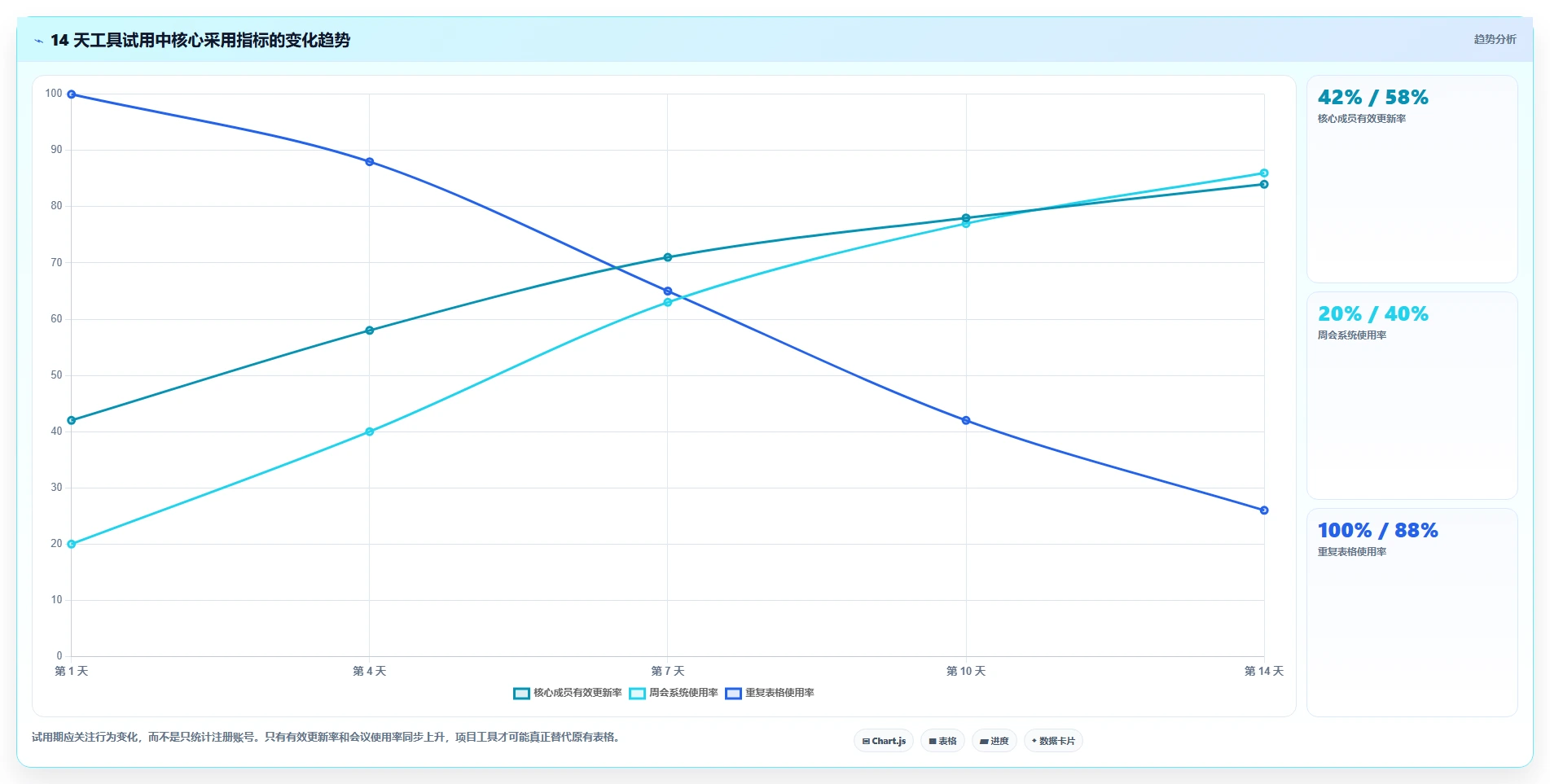
Task: Click the 100 y-axis label
Action: pyautogui.click(x=54, y=94)
